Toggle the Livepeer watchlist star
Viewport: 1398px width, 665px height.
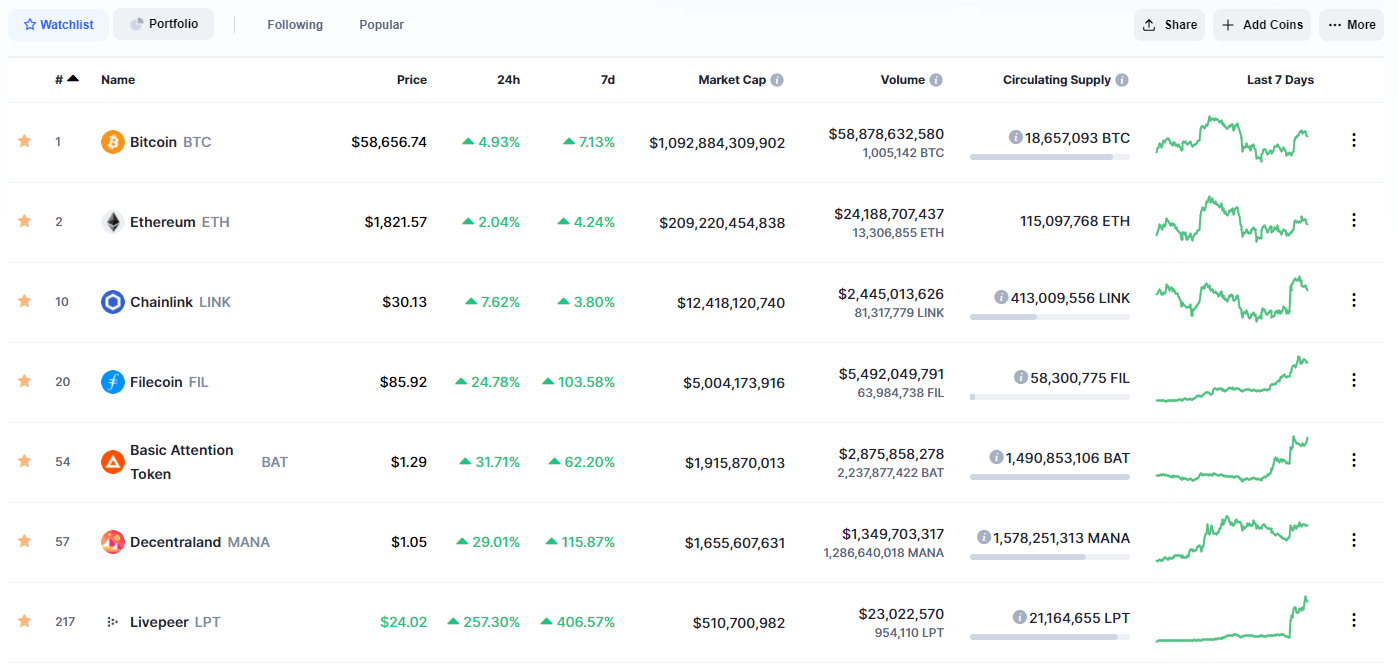25,621
